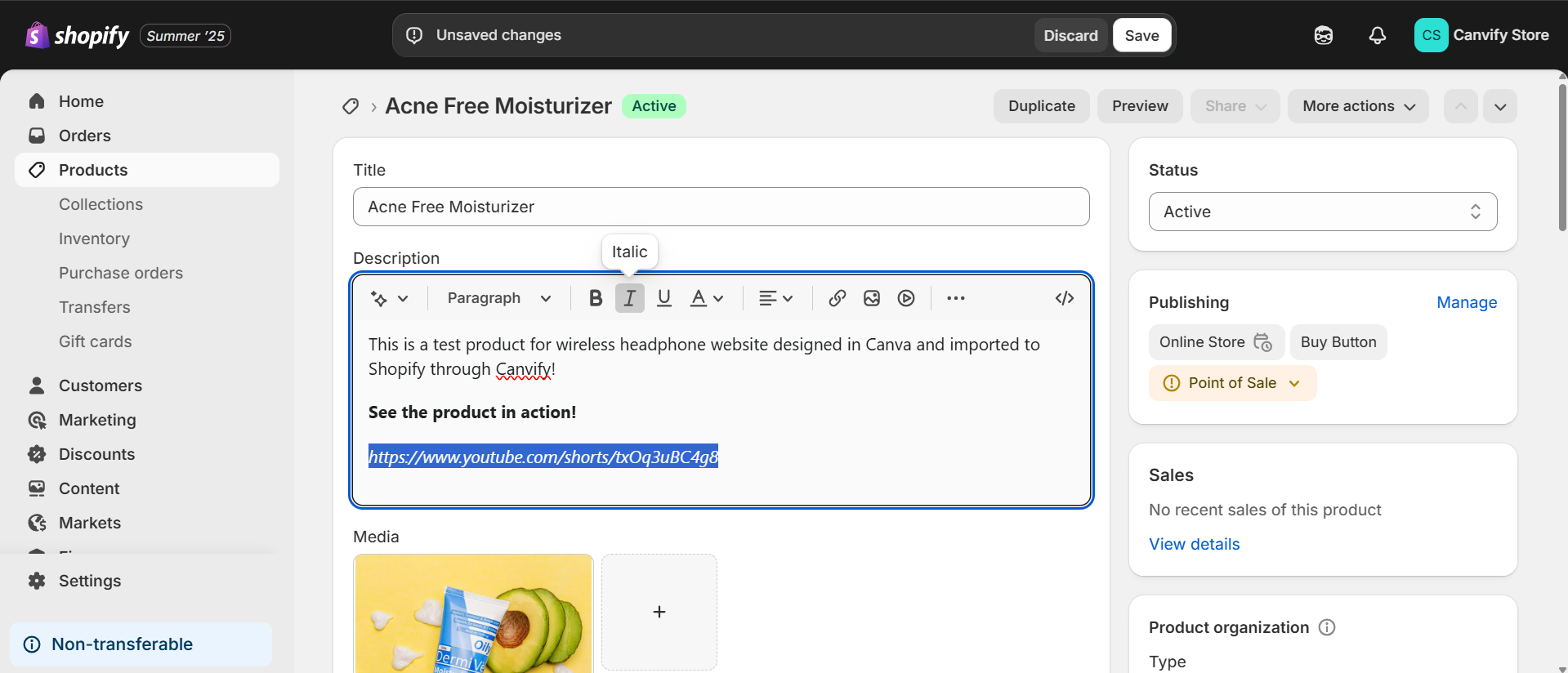Open the HTML code view icon
Screen dimensions: 1568x673
coord(1064,298)
